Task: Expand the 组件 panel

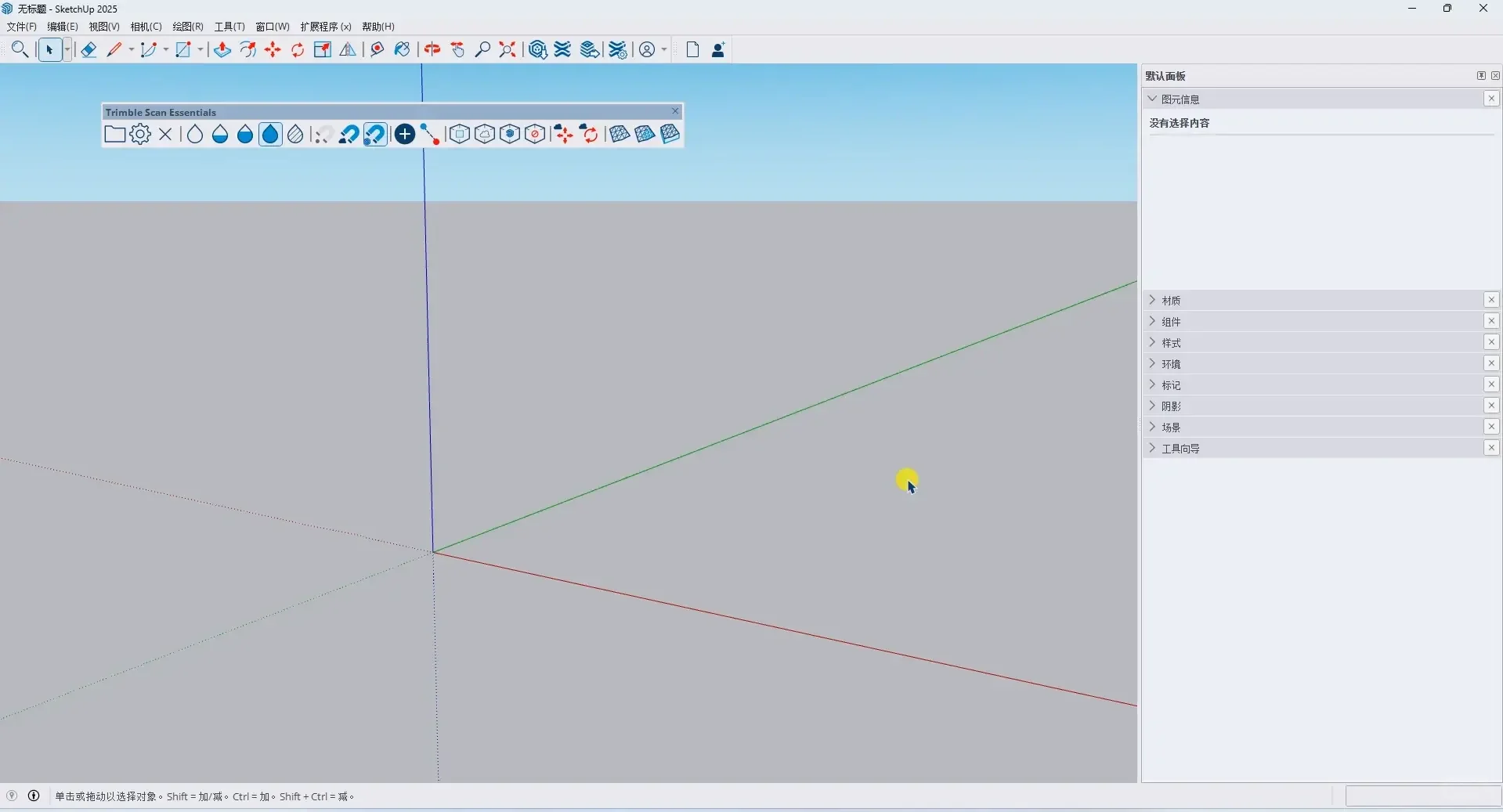Action: [x=1152, y=321]
